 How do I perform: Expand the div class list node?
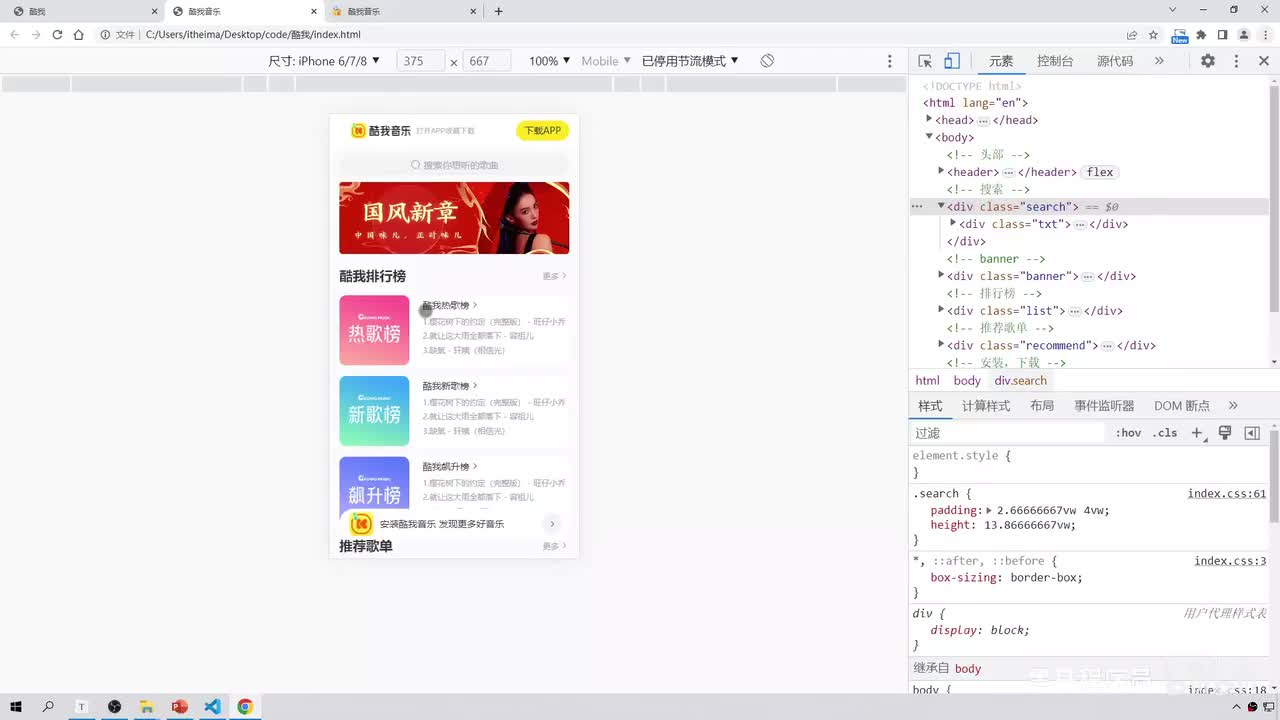pyautogui.click(x=941, y=310)
